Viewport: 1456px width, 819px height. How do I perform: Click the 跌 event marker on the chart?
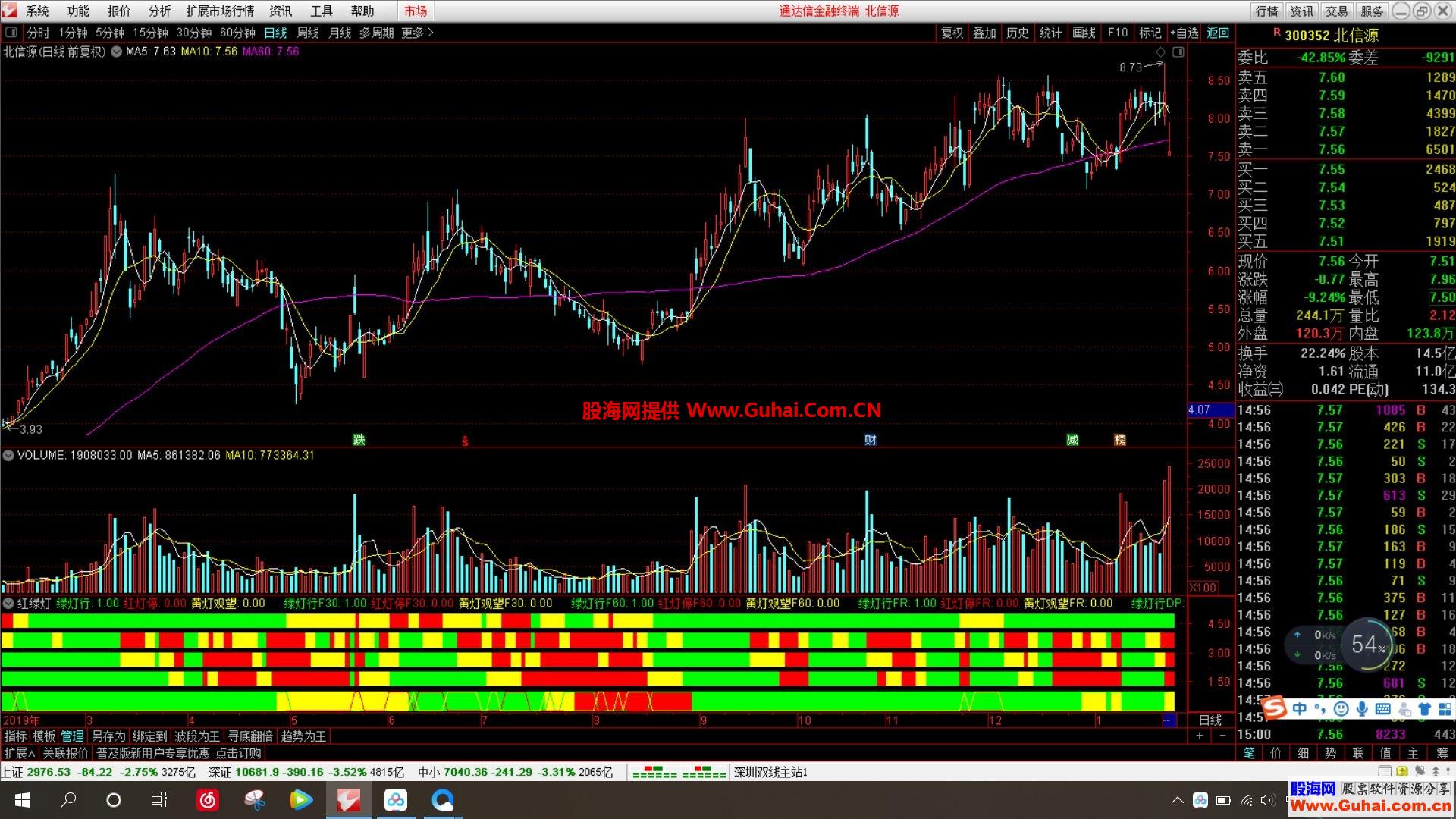tap(359, 440)
